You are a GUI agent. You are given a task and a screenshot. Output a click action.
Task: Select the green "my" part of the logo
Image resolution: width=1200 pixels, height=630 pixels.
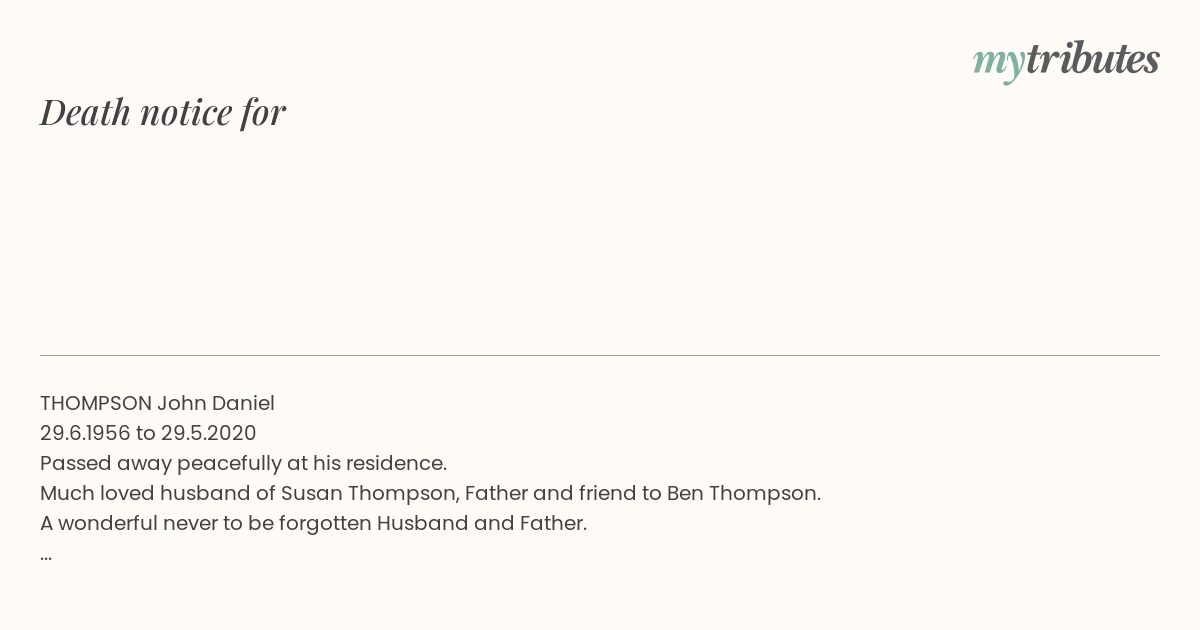click(999, 63)
